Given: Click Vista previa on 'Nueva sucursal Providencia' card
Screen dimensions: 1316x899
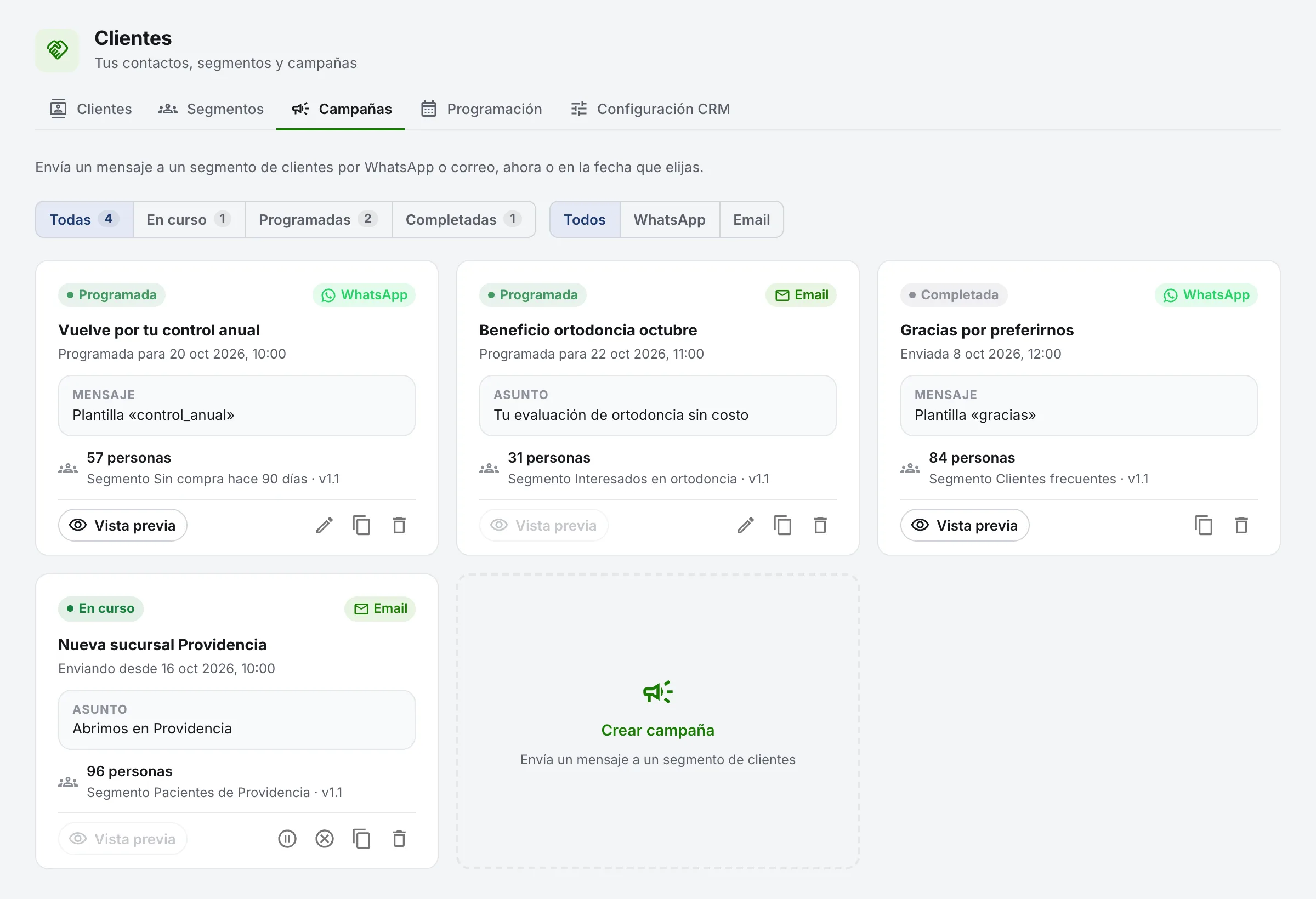Looking at the screenshot, I should pos(122,838).
